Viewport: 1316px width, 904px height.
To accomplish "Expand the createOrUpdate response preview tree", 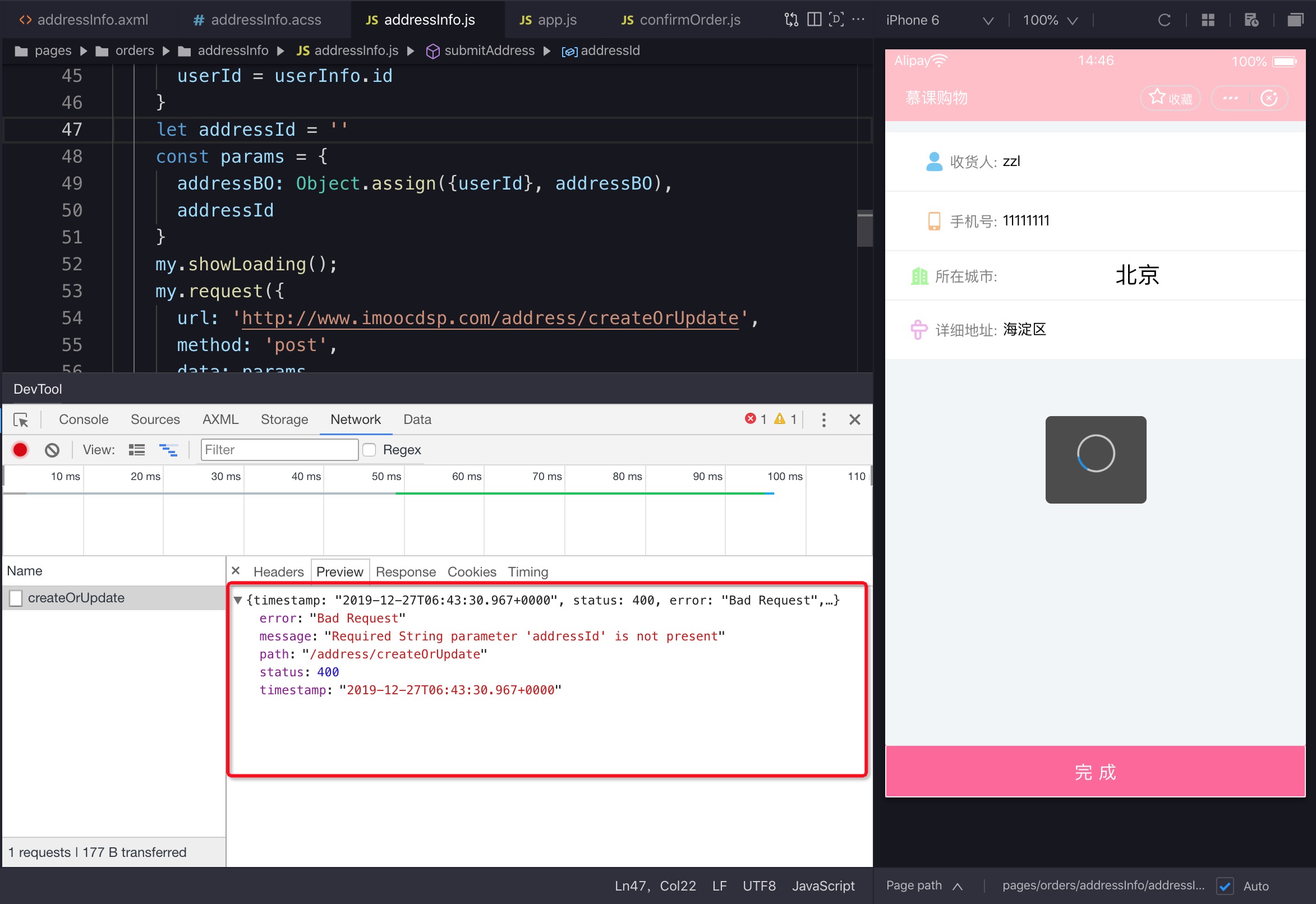I will (242, 599).
